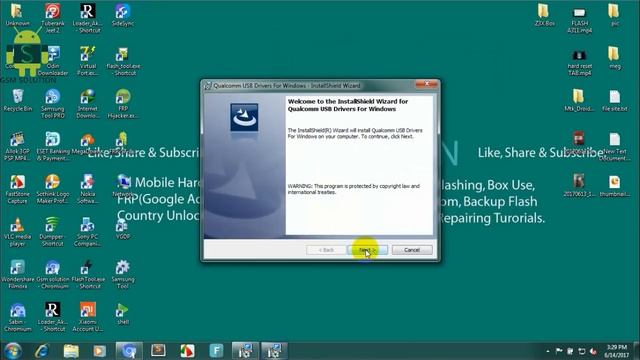Viewport: 640px width, 360px height.
Task: Select the VLC media player icon
Action: coord(18,232)
